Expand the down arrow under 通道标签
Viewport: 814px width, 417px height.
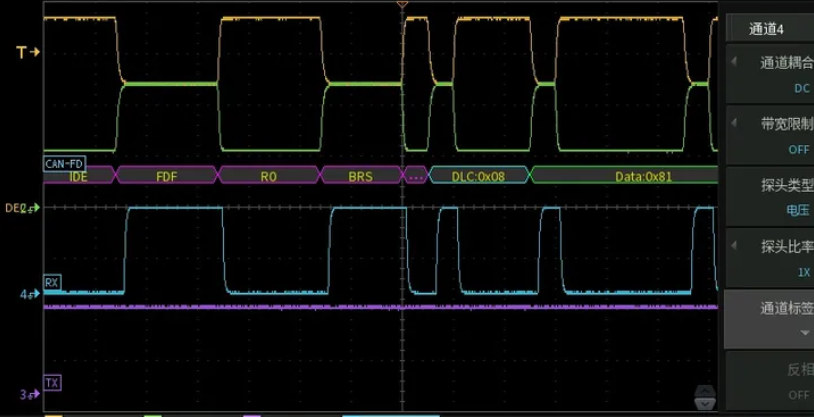806,333
